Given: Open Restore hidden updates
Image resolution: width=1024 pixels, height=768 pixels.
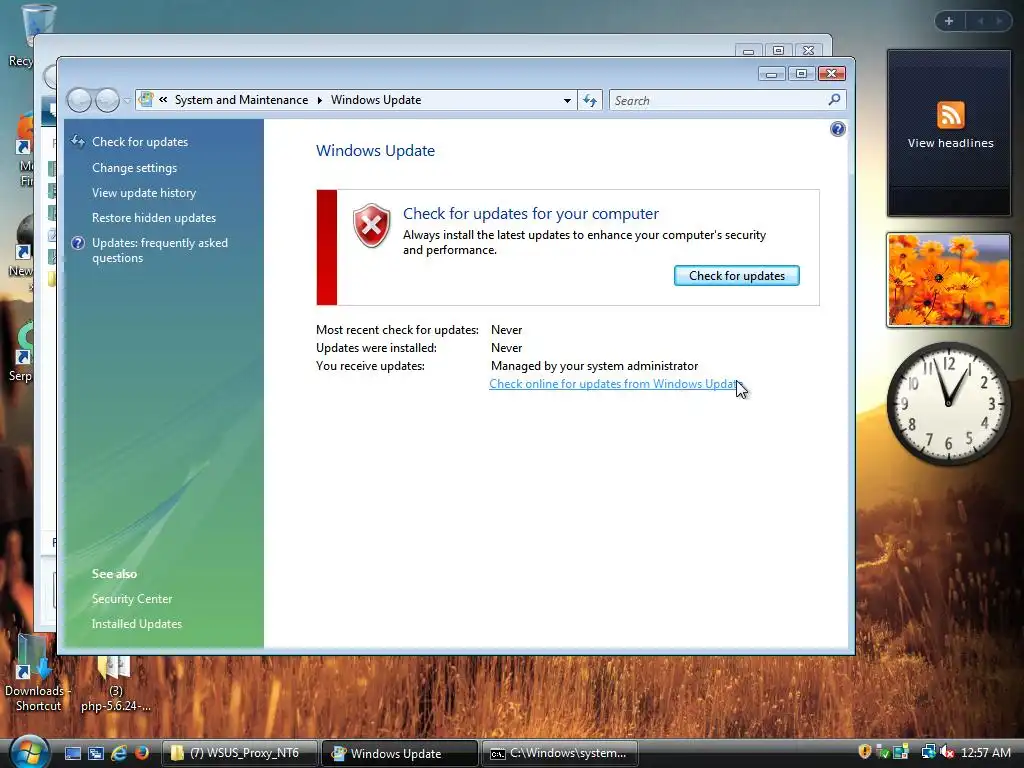Looking at the screenshot, I should click(153, 217).
